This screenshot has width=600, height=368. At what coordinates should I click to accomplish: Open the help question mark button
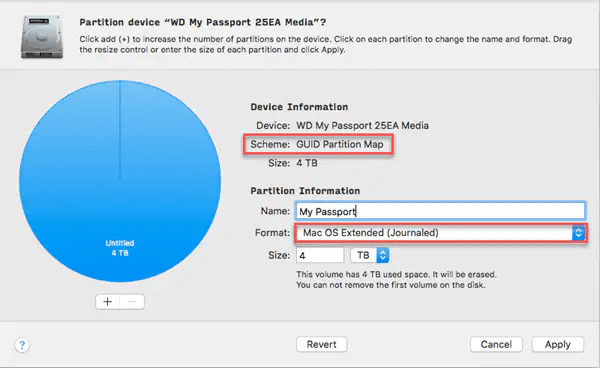22,345
